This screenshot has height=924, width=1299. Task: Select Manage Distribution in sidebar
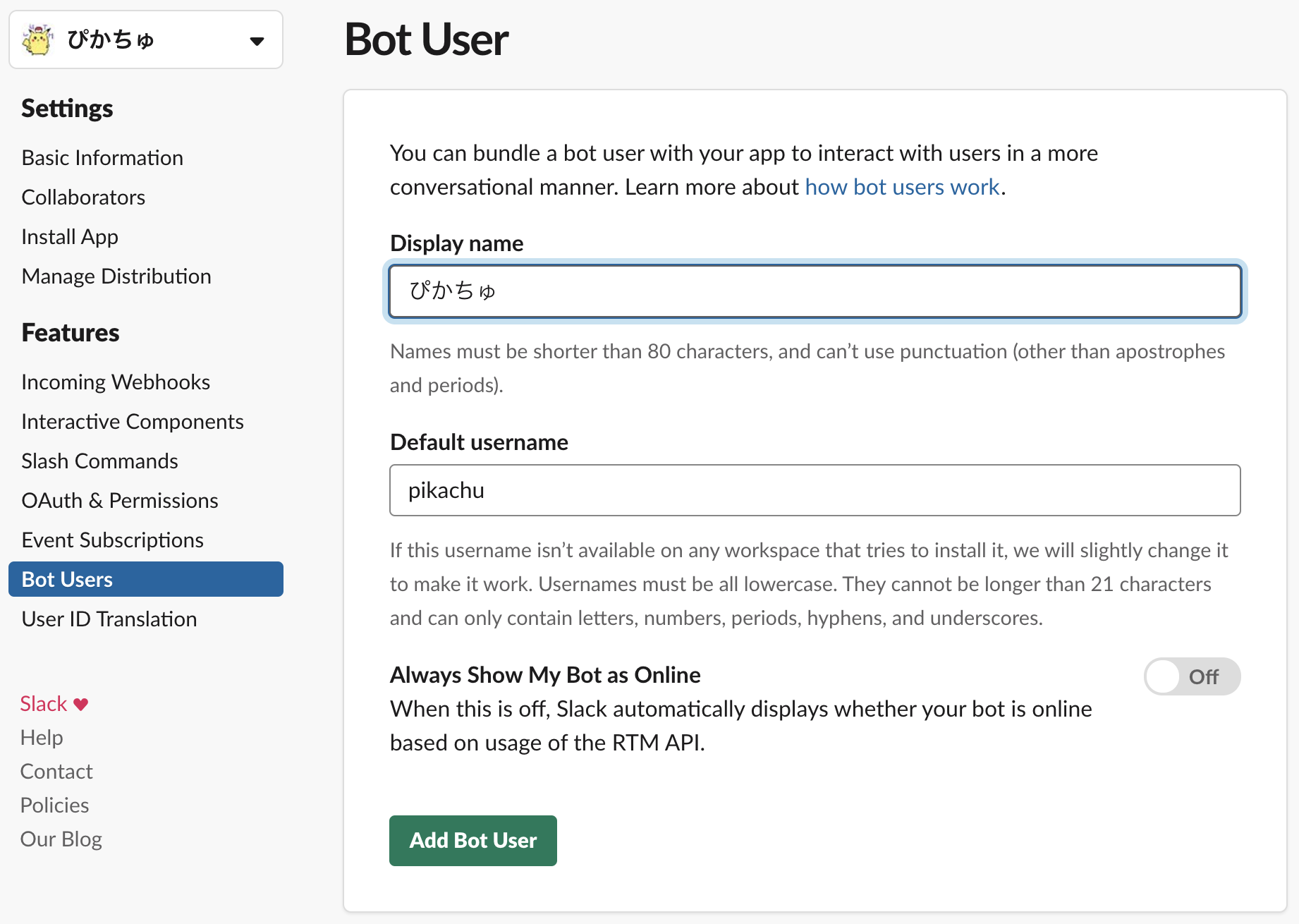[x=116, y=276]
